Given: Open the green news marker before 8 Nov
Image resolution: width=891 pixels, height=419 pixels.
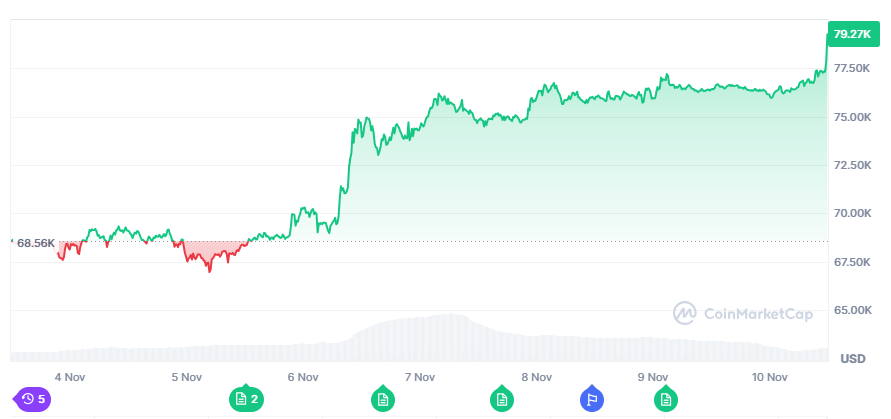Looking at the screenshot, I should pos(498,399).
